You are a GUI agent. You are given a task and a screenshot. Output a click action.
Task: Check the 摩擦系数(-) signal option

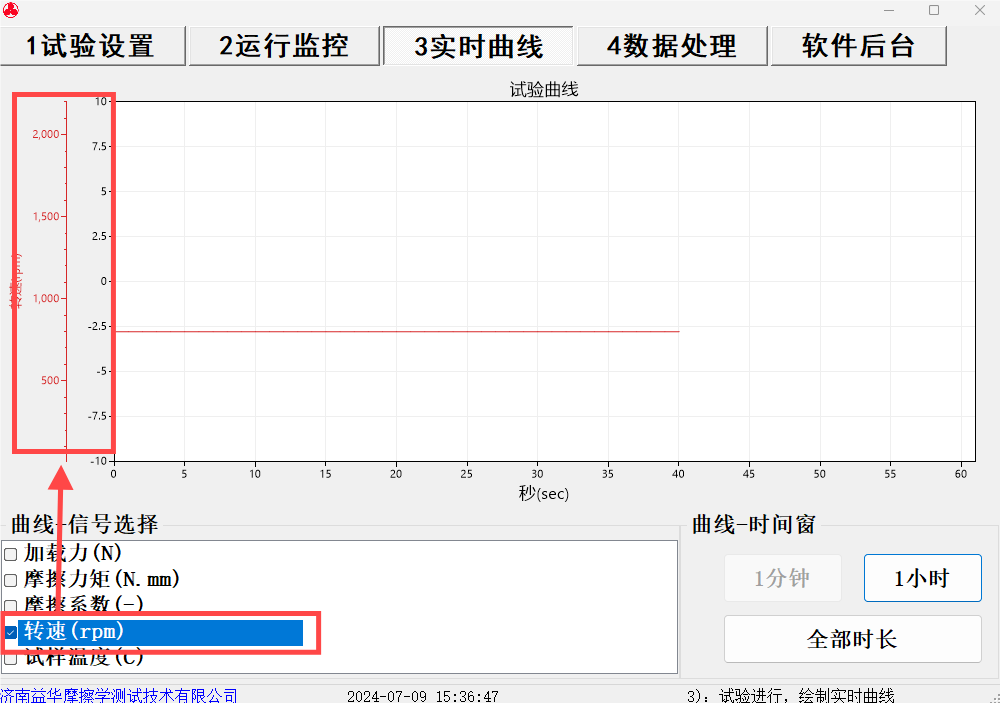[11, 606]
